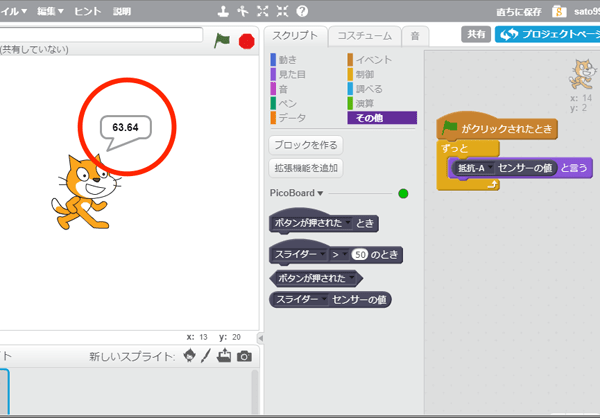Open the ヒント menu item

click(88, 11)
